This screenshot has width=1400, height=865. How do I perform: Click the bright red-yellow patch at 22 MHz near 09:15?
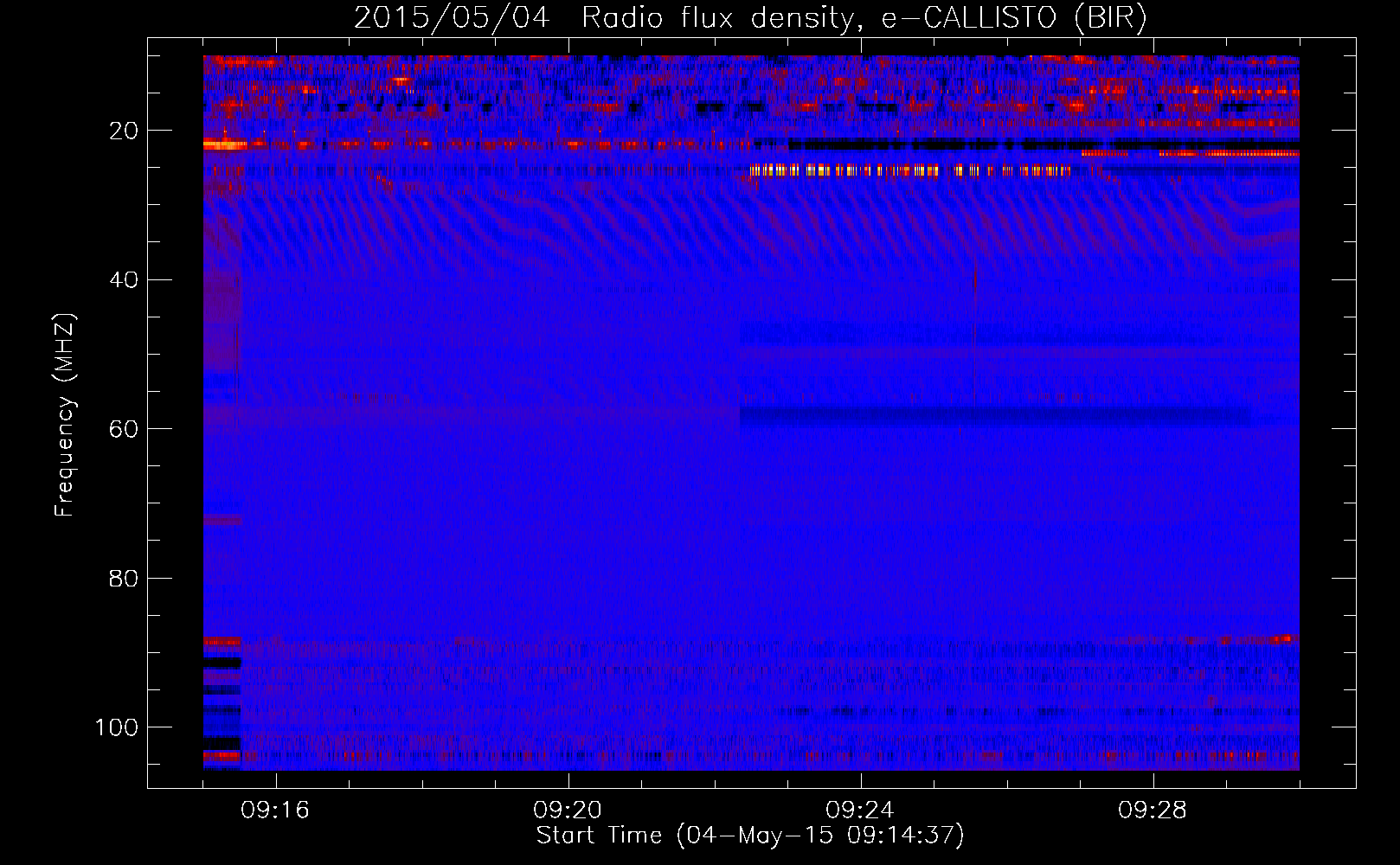225,145
